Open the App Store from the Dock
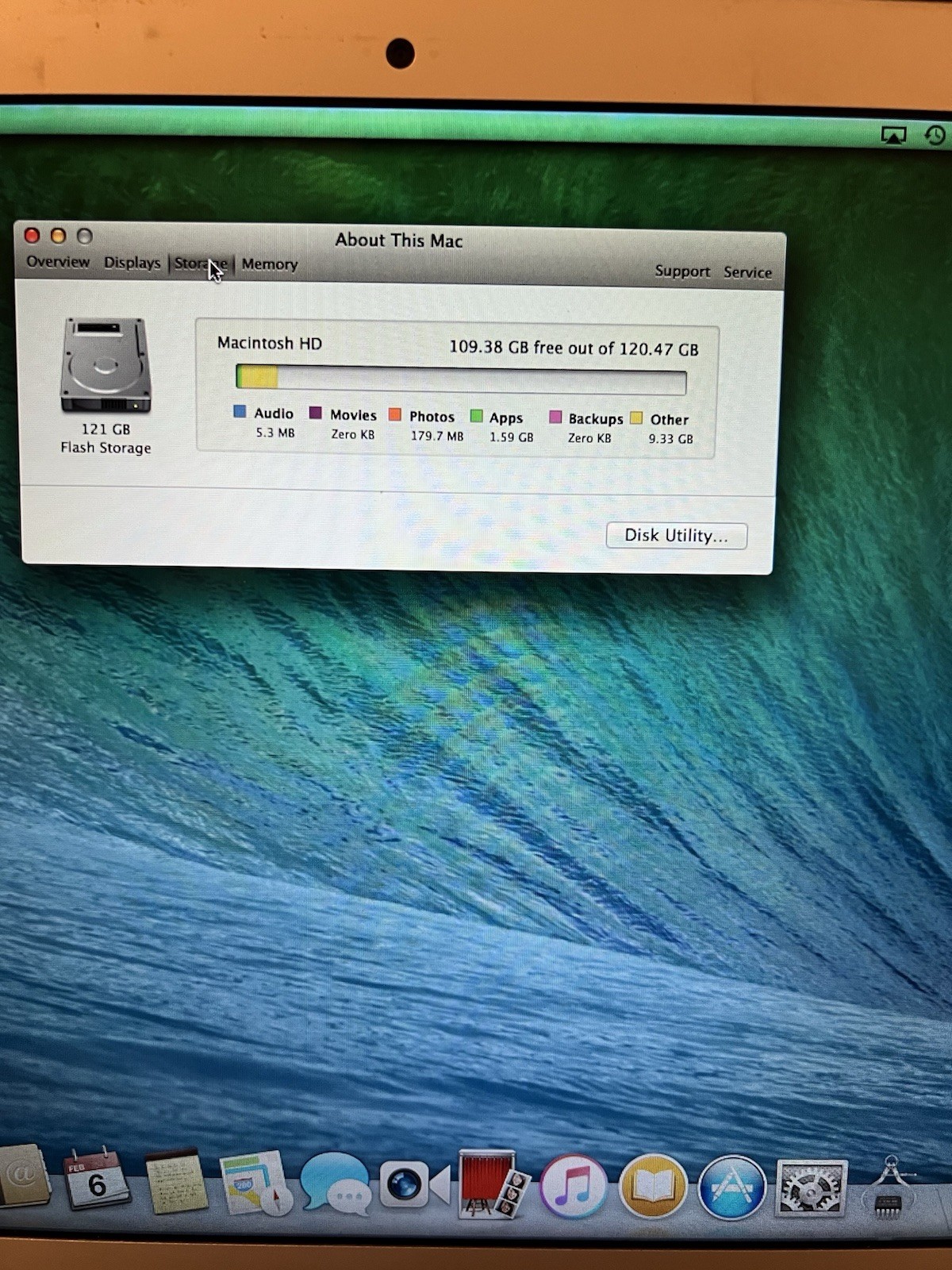The image size is (952, 1270). (x=731, y=1187)
